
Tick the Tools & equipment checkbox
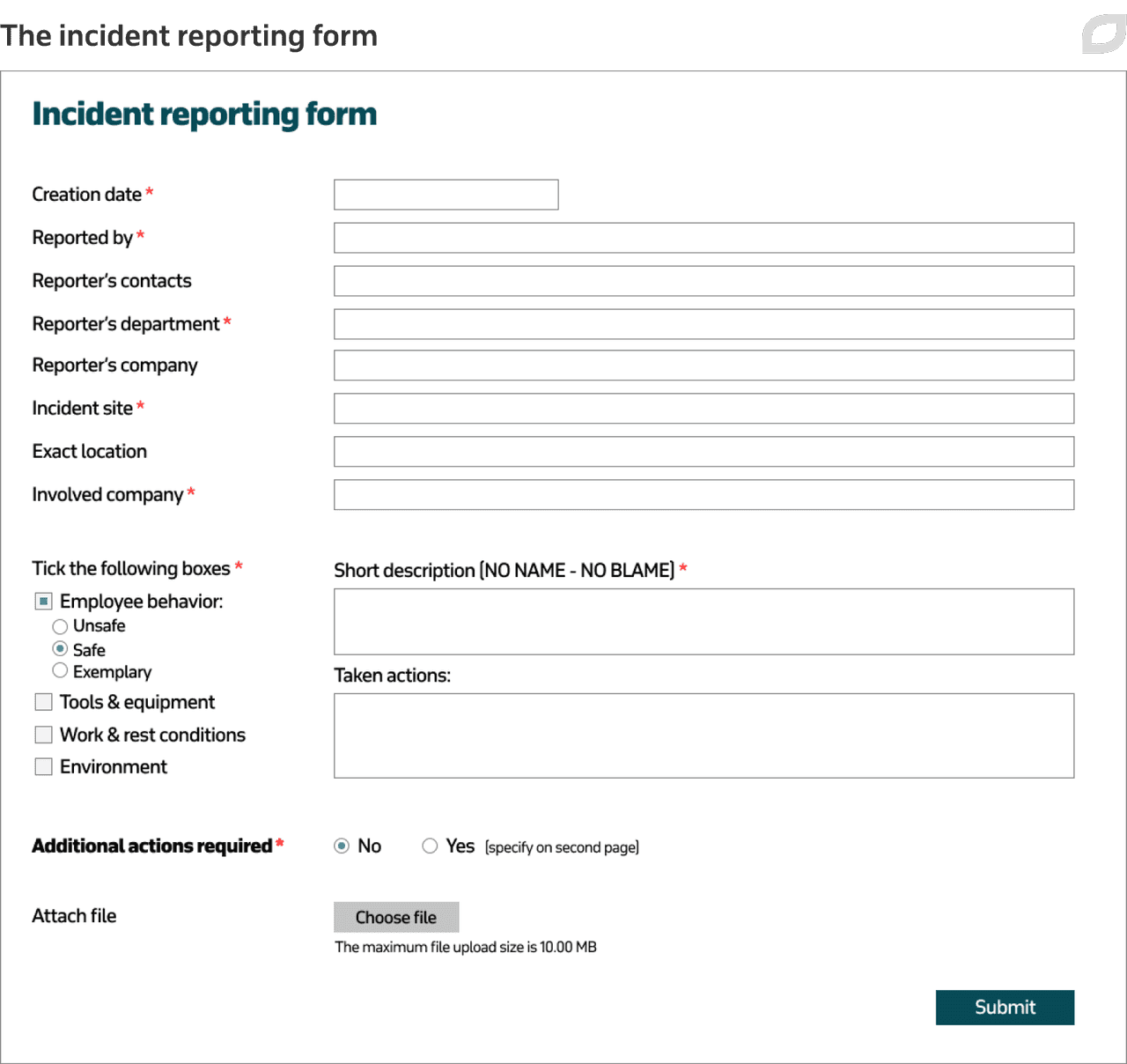click(x=43, y=701)
